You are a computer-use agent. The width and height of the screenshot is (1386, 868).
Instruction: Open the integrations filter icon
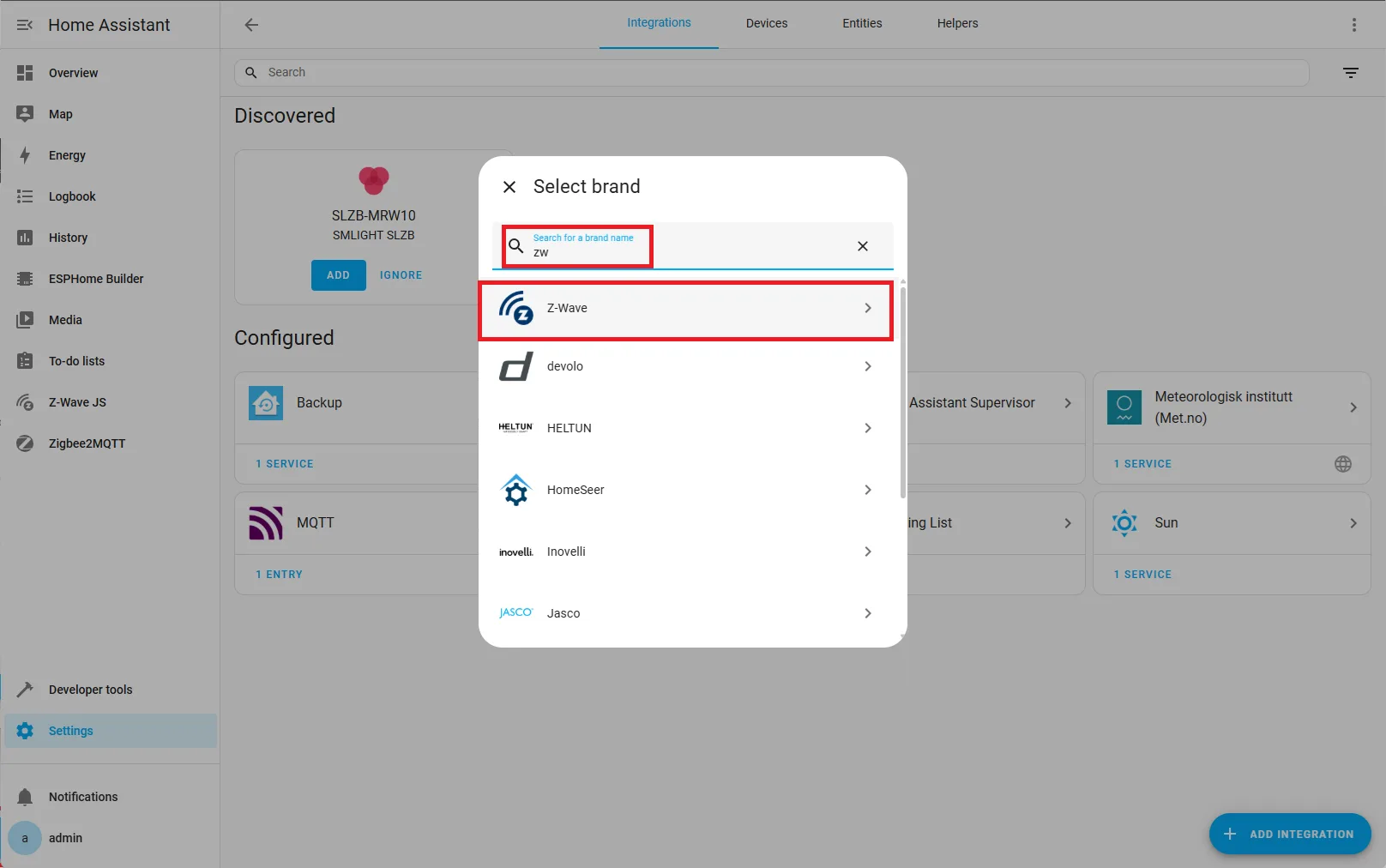[1351, 72]
